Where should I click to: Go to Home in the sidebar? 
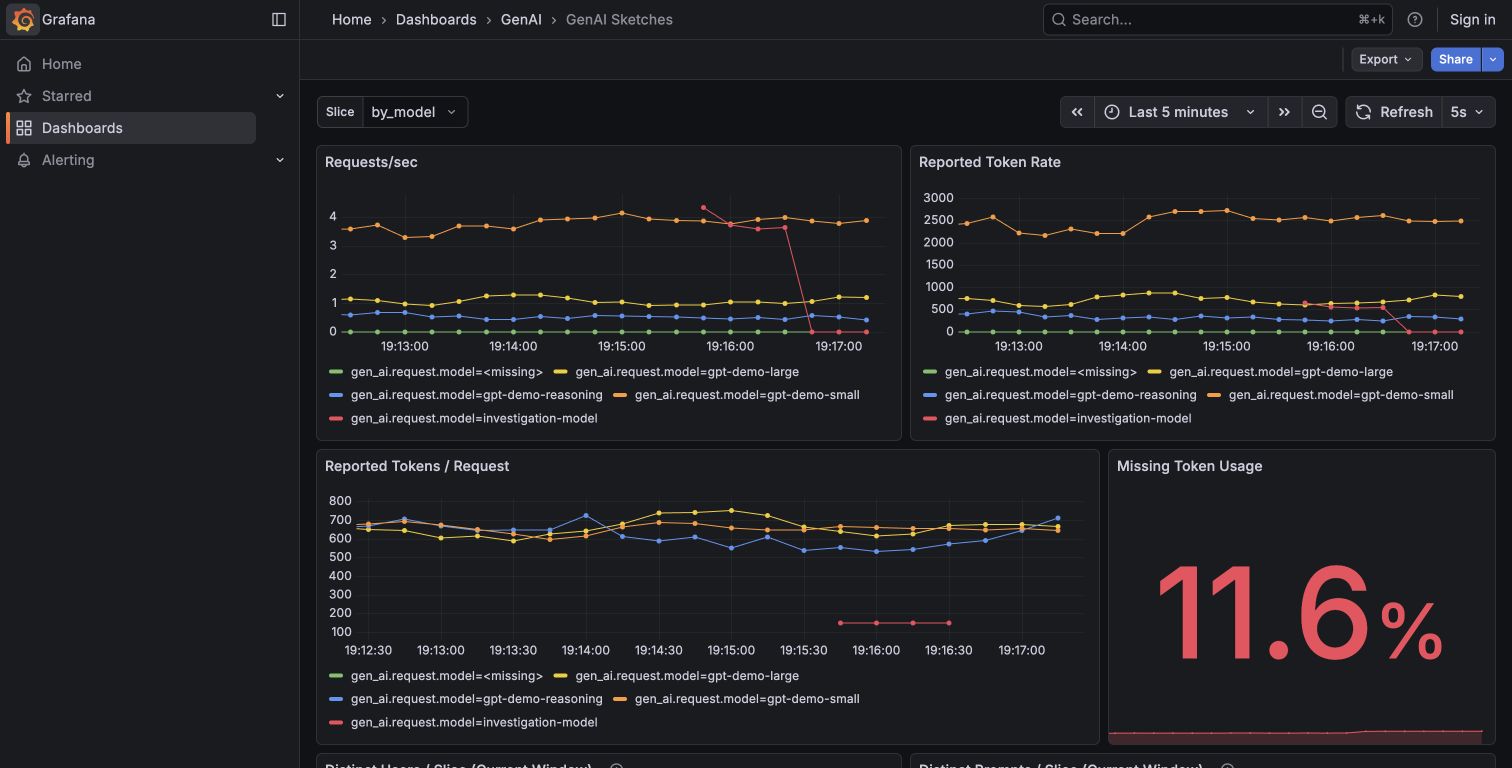62,64
